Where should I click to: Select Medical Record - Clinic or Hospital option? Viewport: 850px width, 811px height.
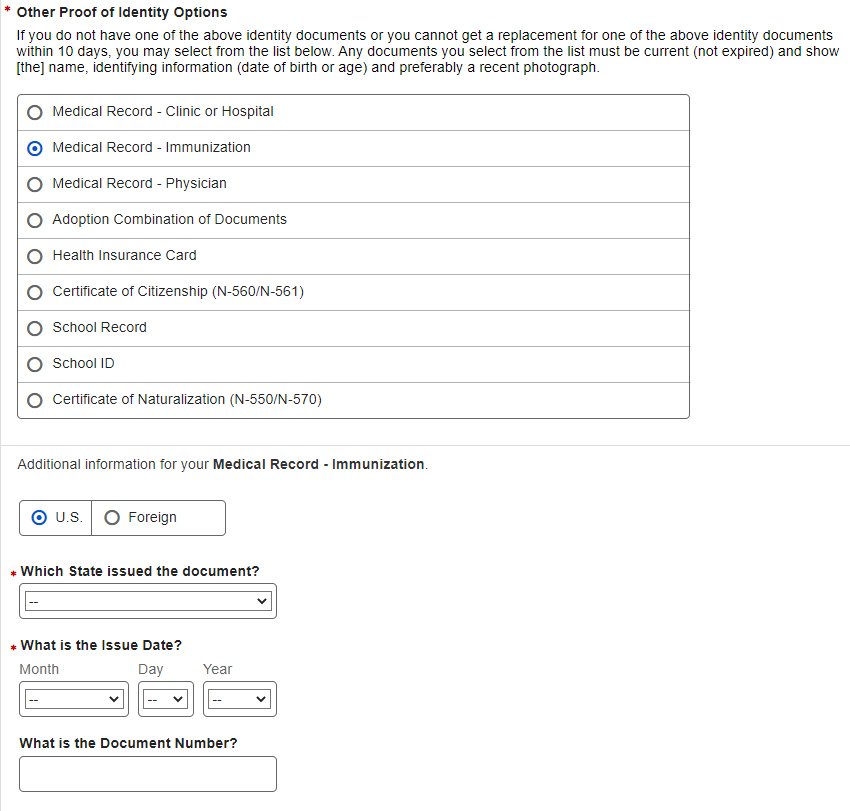coord(35,112)
